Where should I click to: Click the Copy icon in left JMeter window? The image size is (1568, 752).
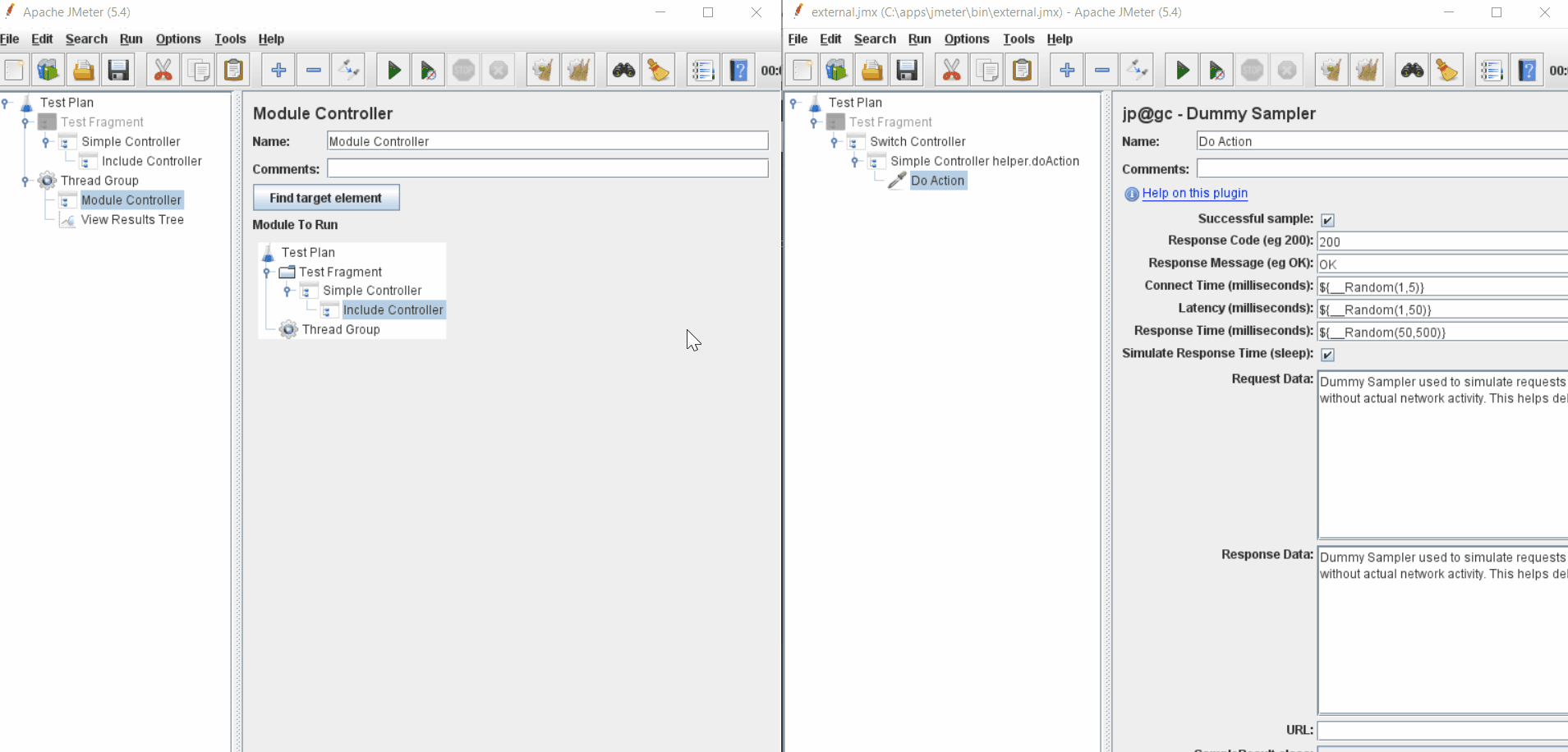tap(199, 71)
